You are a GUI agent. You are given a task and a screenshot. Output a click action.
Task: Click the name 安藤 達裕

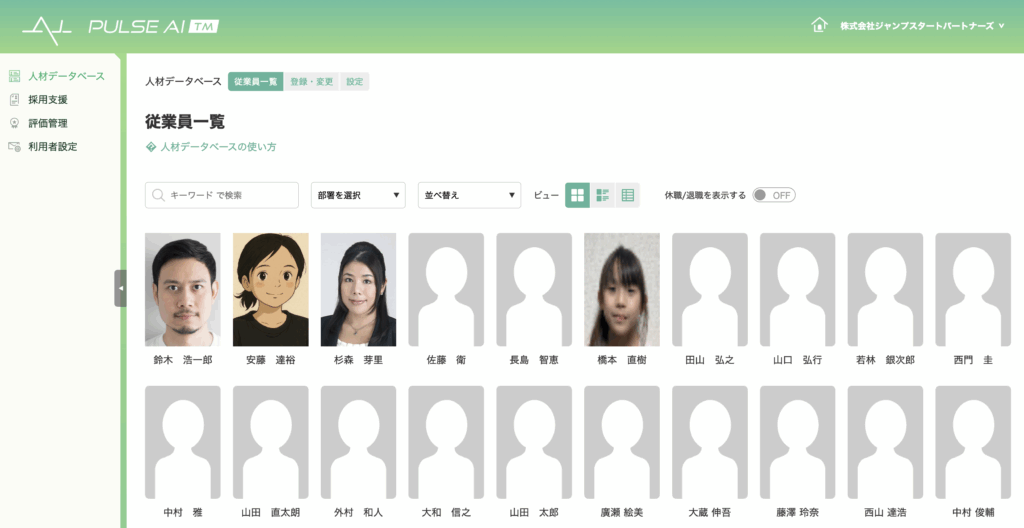270,360
